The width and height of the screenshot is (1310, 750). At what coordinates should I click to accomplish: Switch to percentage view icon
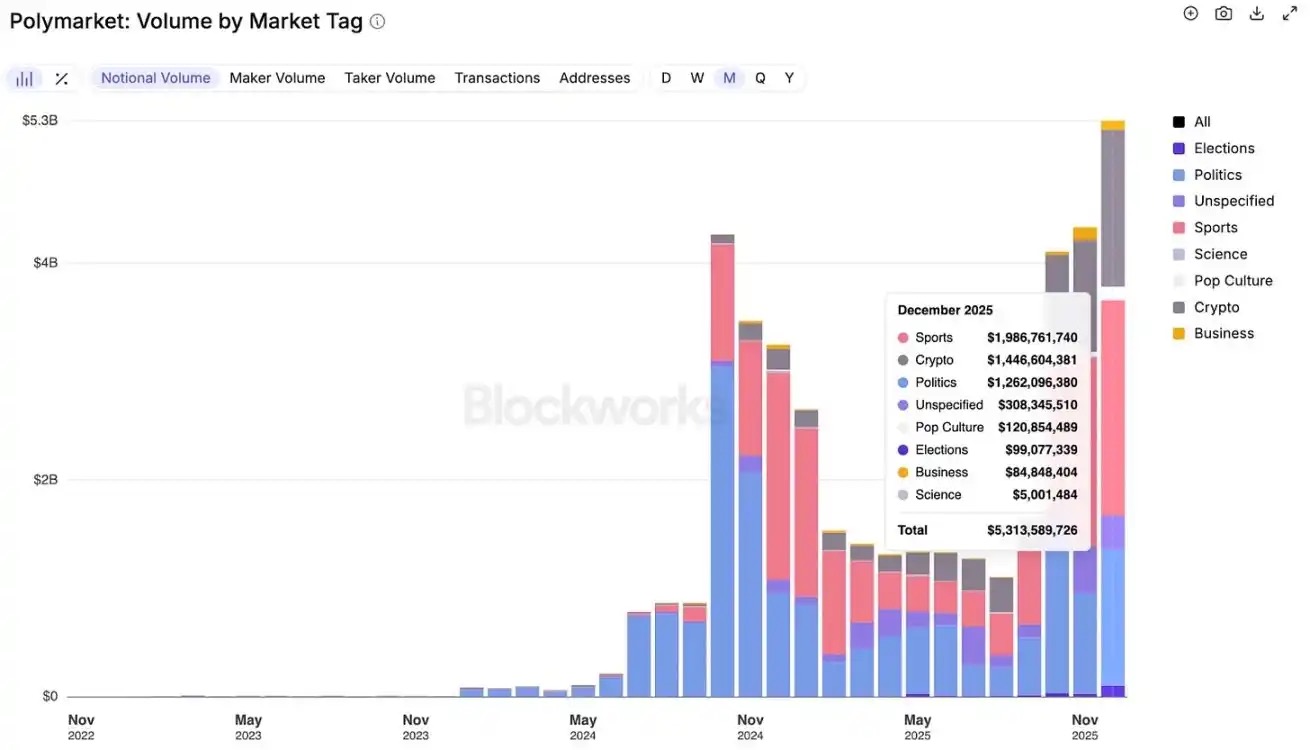click(x=60, y=77)
